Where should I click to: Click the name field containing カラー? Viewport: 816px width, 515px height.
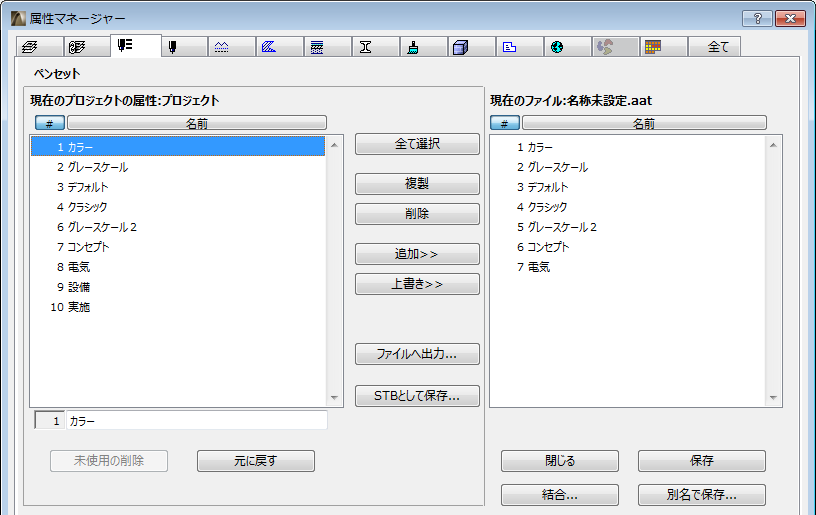point(197,420)
